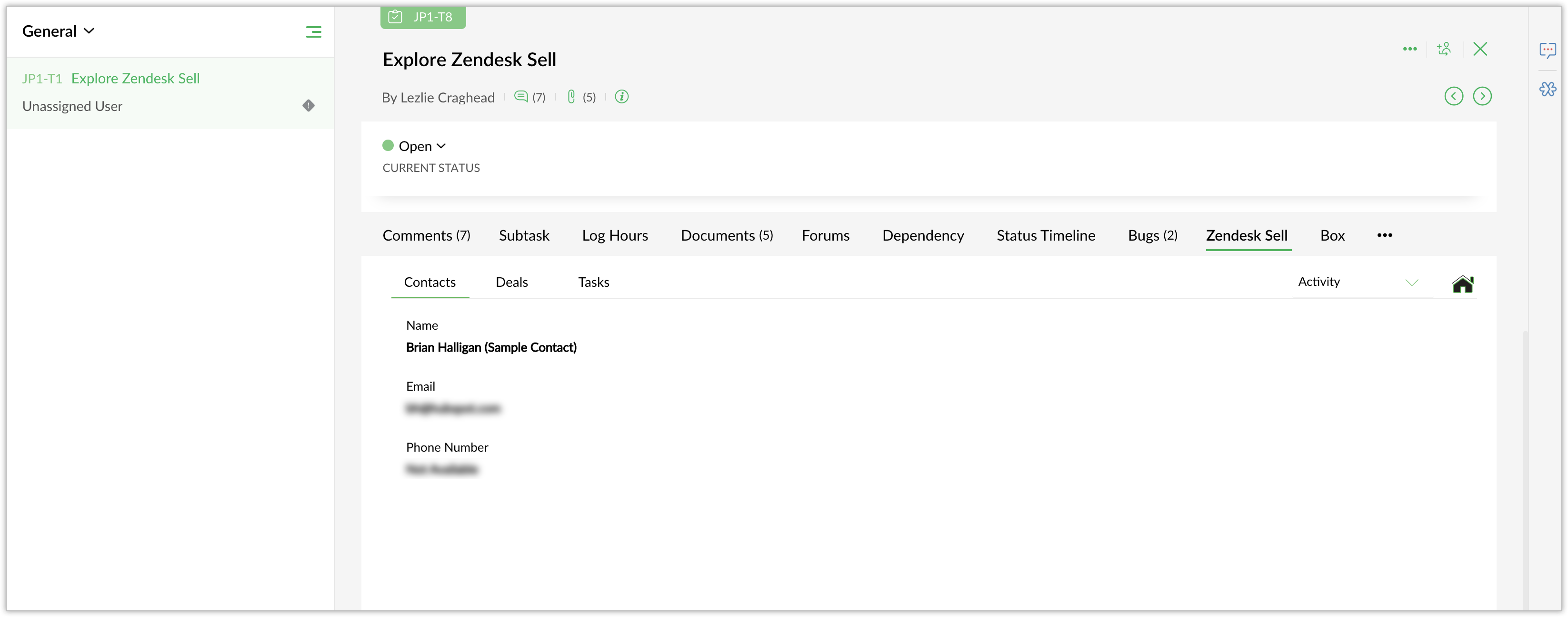Toggle the task list menu icon

tap(313, 32)
